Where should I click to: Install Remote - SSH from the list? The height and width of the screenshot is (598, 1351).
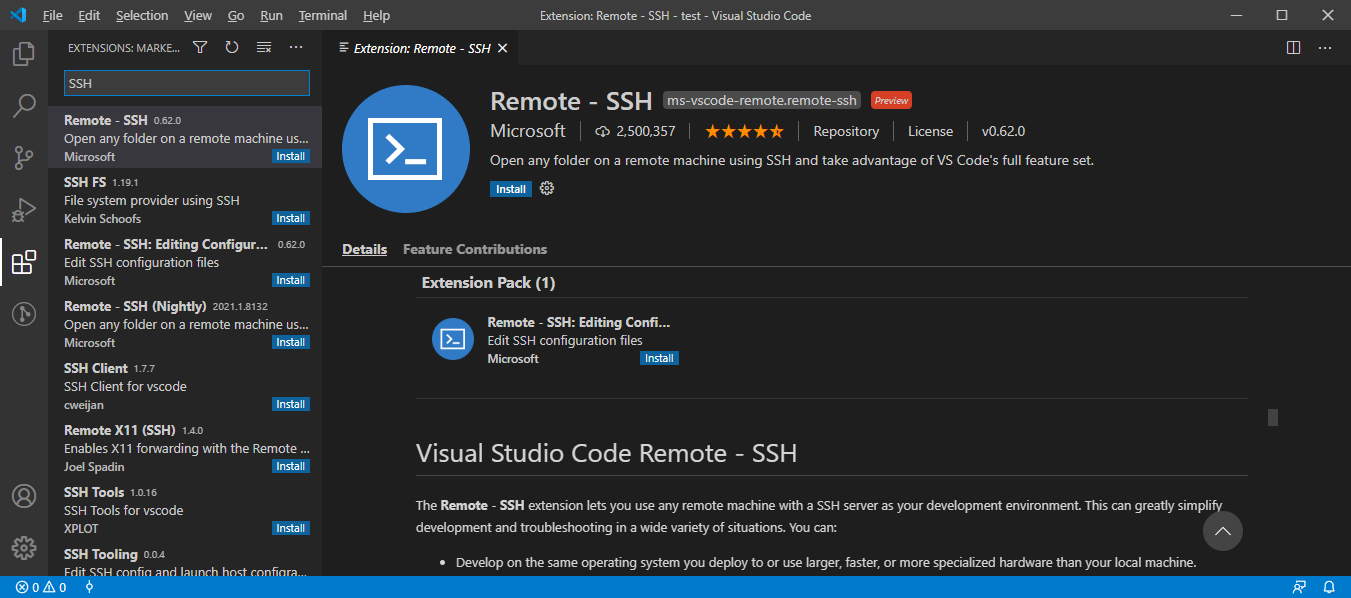click(291, 156)
